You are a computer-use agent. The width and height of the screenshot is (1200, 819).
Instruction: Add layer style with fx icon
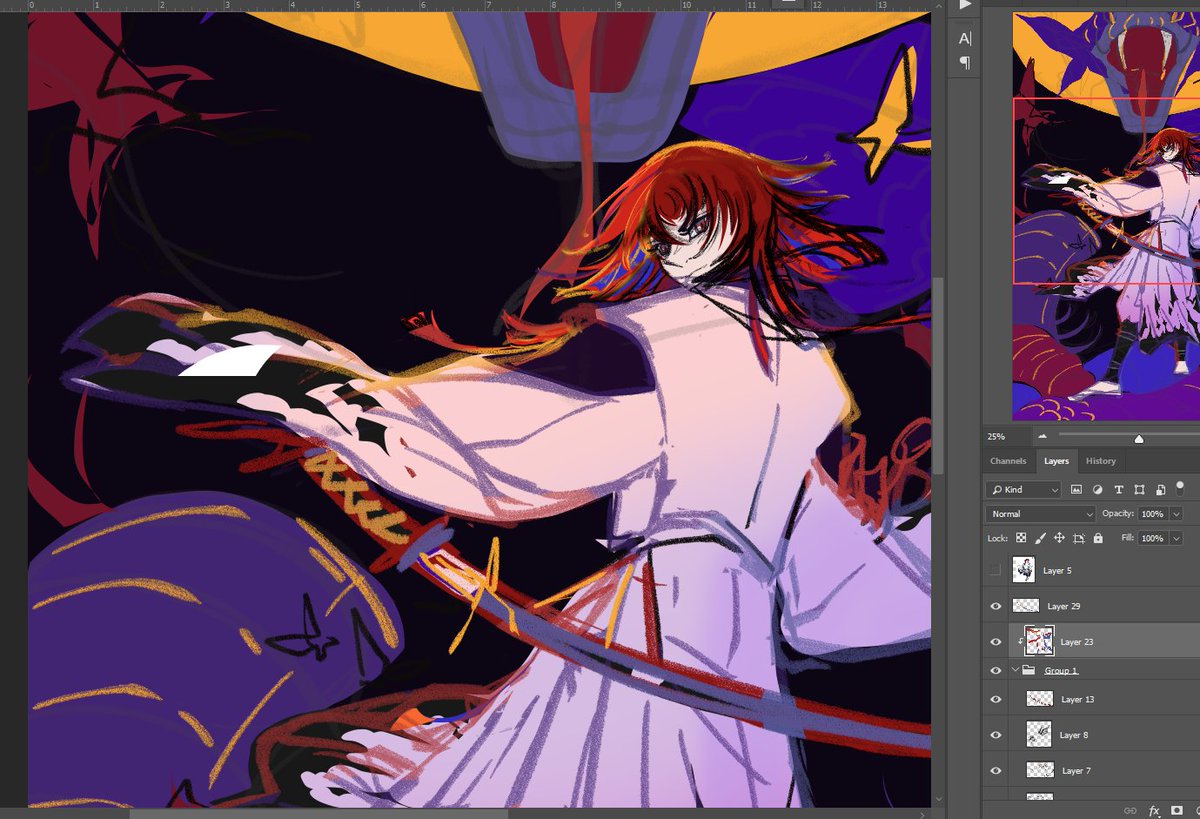pos(1154,810)
